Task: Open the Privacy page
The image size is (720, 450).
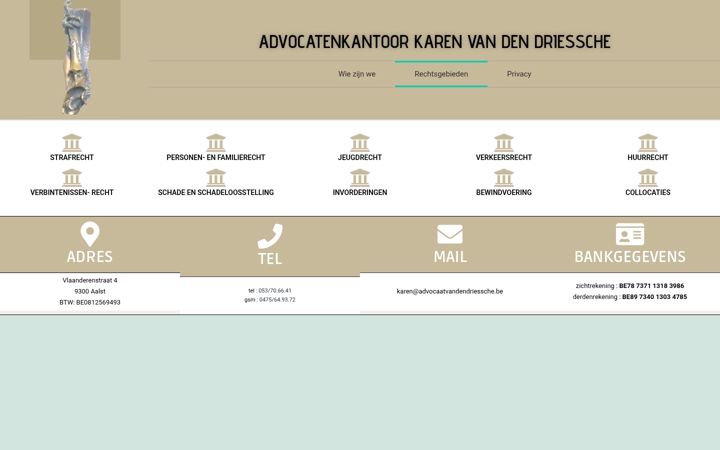Action: click(519, 74)
